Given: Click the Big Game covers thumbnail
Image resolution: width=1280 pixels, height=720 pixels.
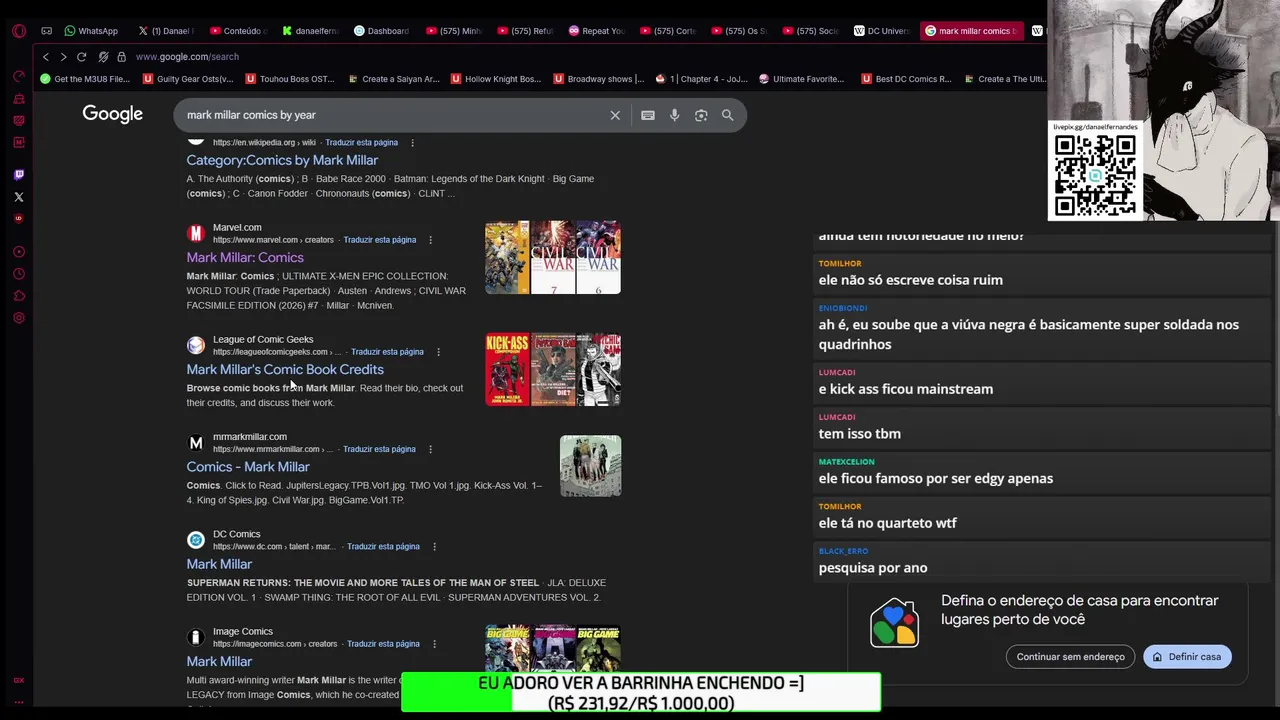Looking at the screenshot, I should coord(553,648).
